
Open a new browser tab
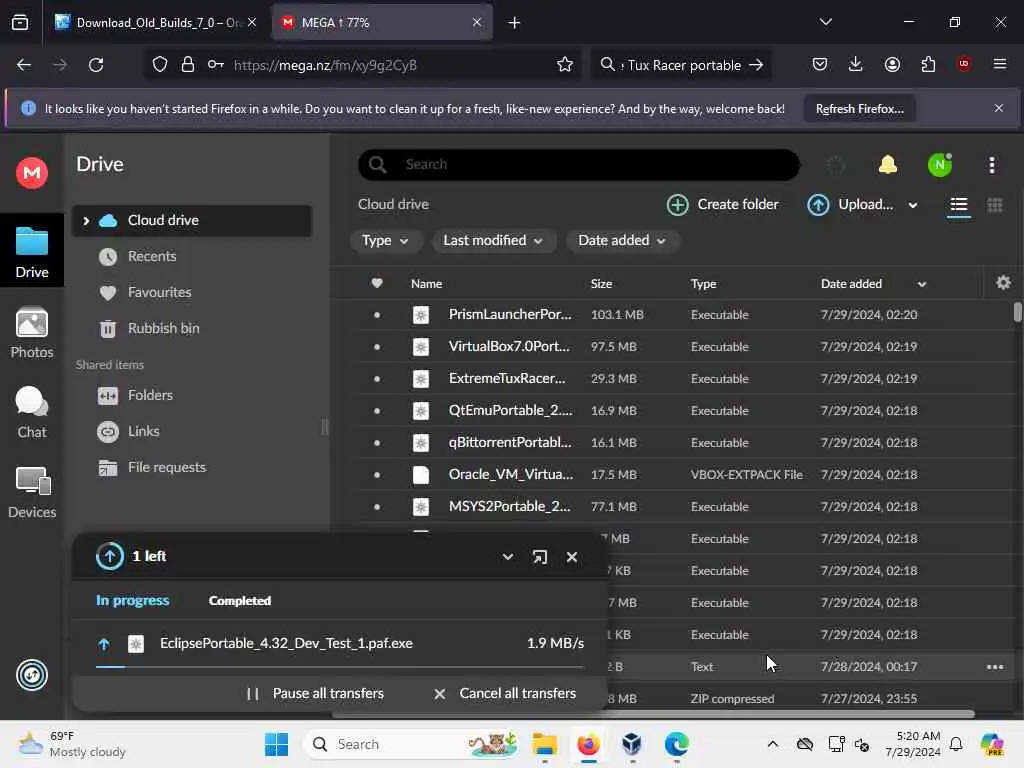pos(514,23)
